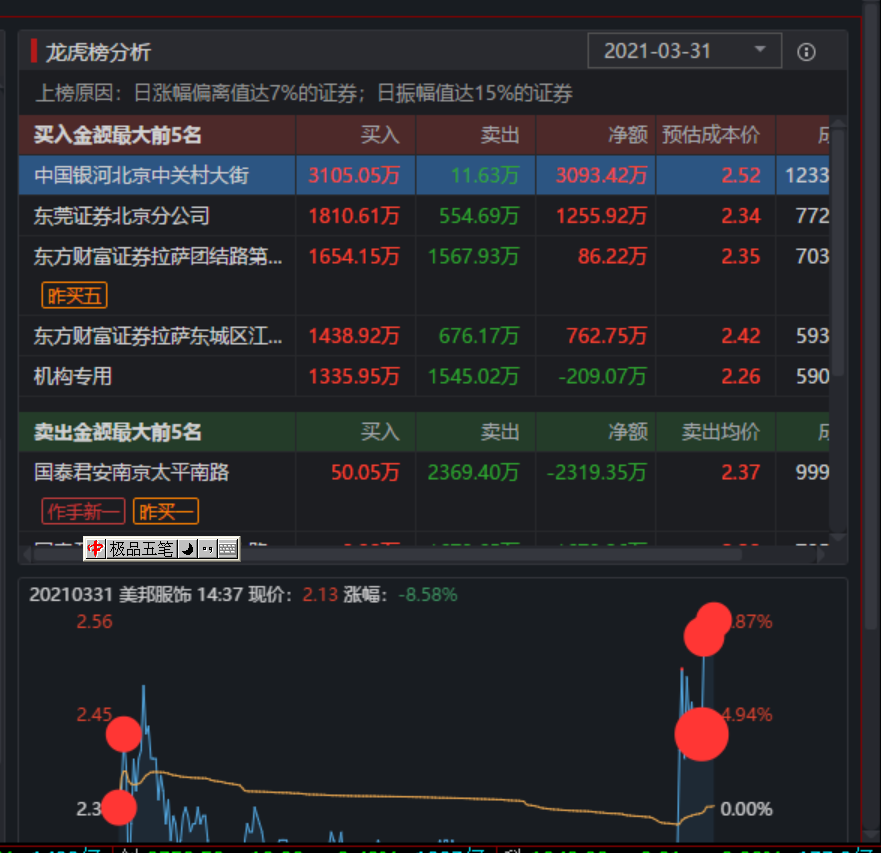Image resolution: width=881 pixels, height=853 pixels.
Task: Select the 中国银河北京中关村大街 row
Action: (x=424, y=175)
